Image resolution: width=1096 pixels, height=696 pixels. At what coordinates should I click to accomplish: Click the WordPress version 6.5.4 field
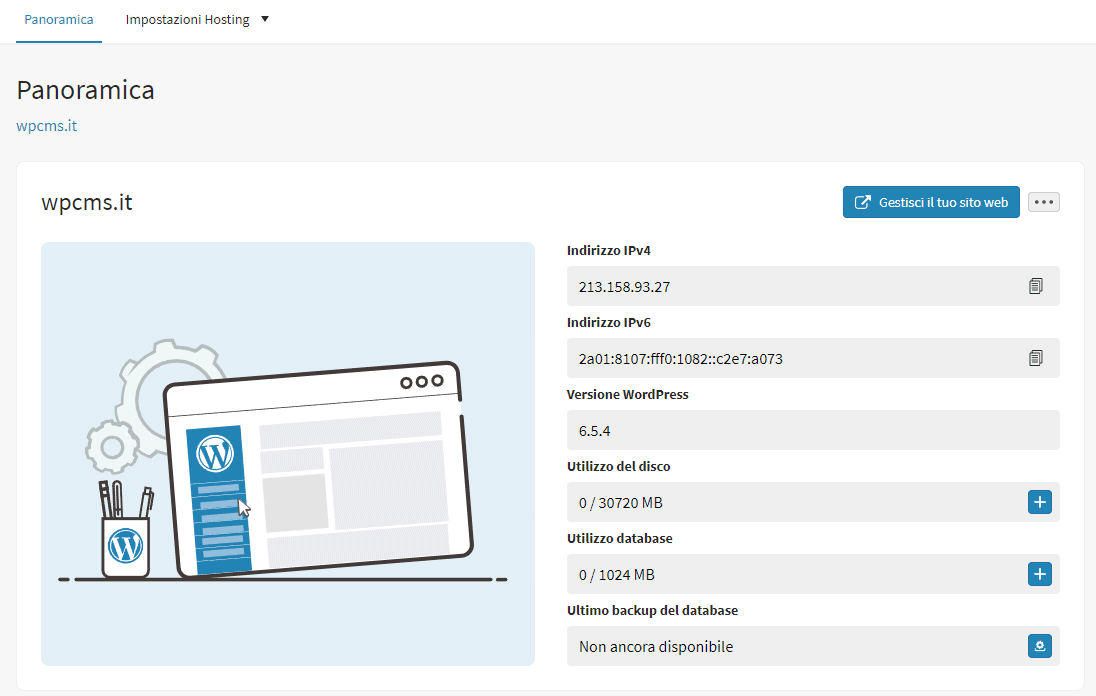click(x=813, y=430)
